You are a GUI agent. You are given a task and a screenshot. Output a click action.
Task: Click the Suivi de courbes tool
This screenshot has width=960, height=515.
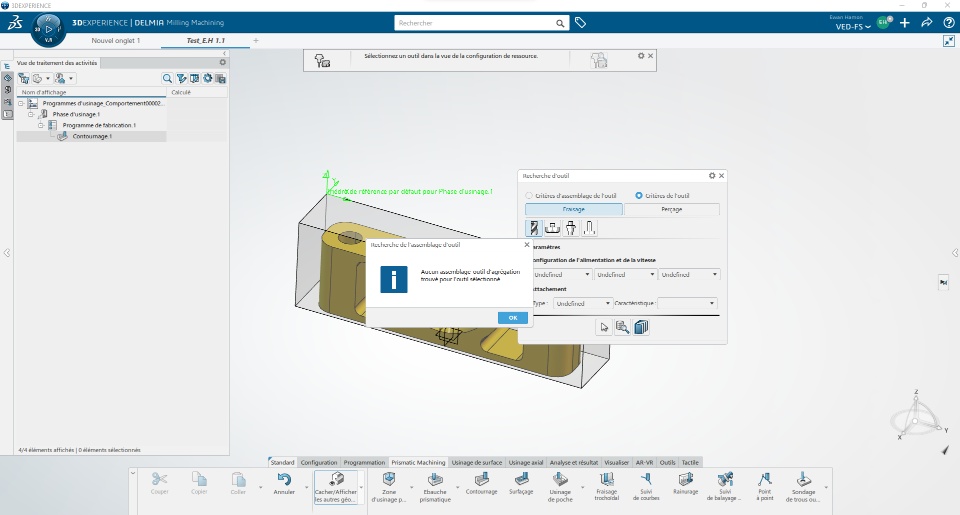(x=646, y=487)
